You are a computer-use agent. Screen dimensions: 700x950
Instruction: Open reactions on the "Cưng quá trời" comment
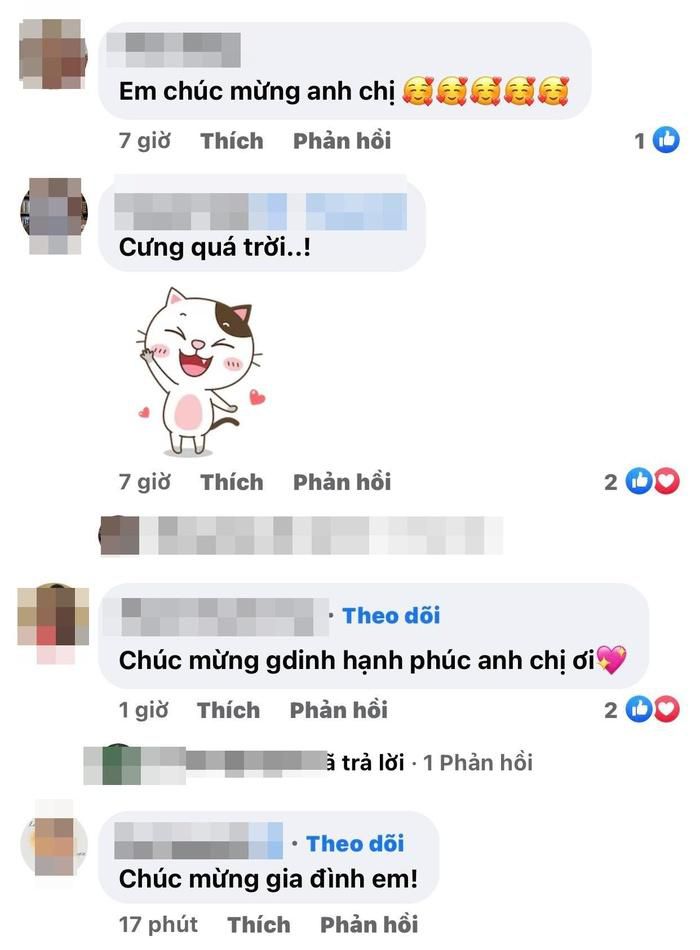642,482
